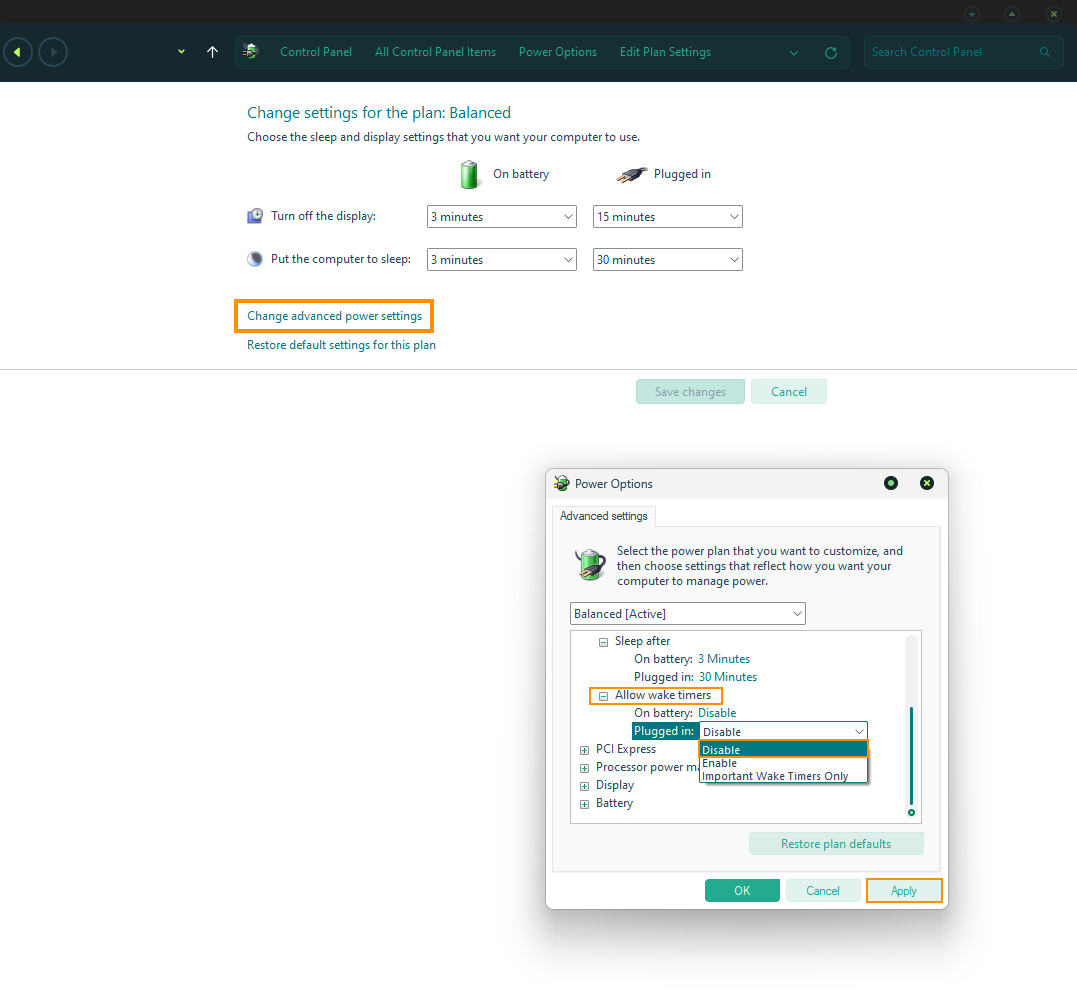Maximize the Control Panel window
1077x993 pixels.
click(1012, 14)
